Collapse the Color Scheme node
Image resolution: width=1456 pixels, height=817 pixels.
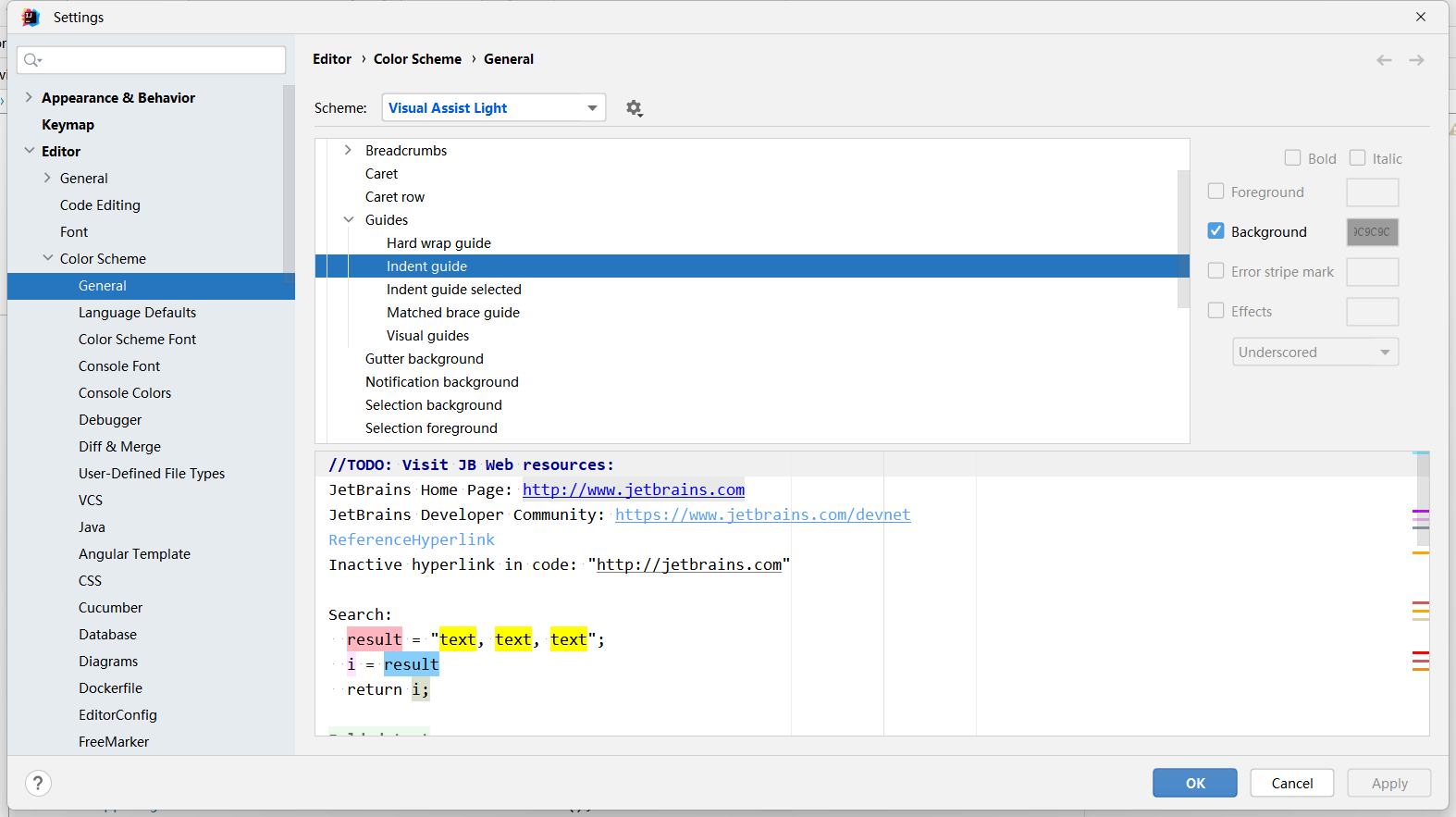[47, 258]
